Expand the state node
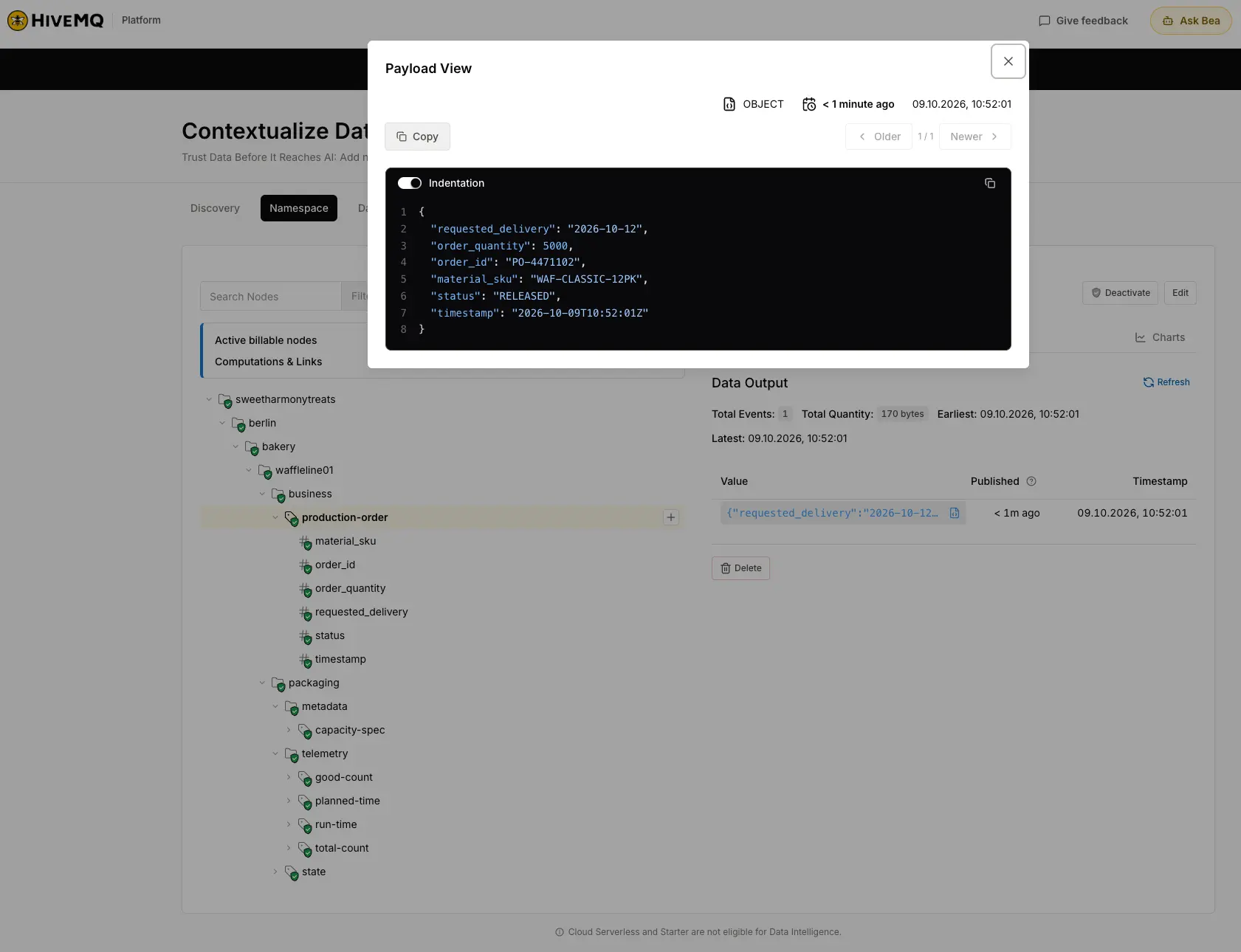Viewport: 1241px width, 952px height. pyautogui.click(x=275, y=872)
